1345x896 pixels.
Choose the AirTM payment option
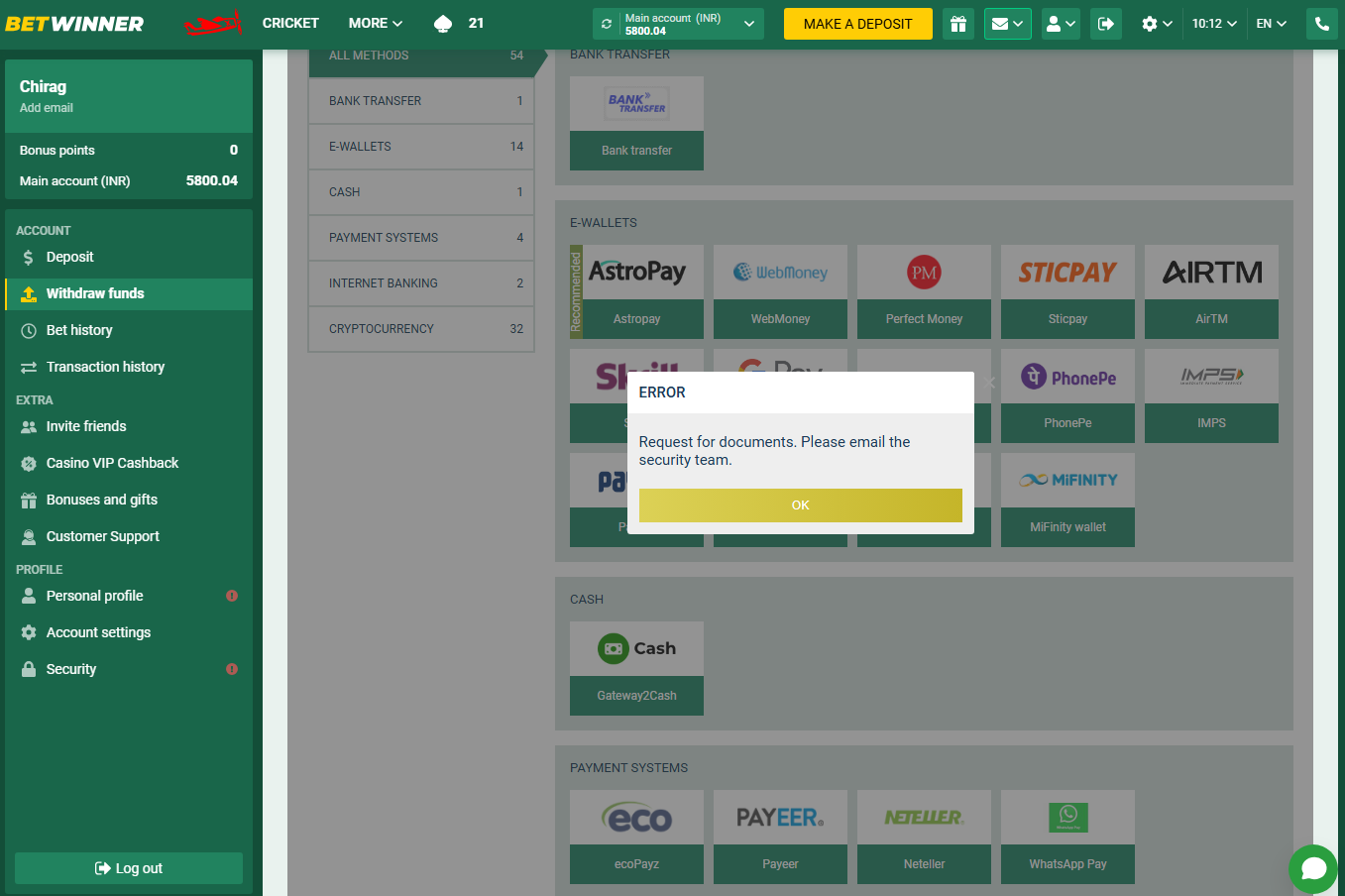click(1211, 291)
